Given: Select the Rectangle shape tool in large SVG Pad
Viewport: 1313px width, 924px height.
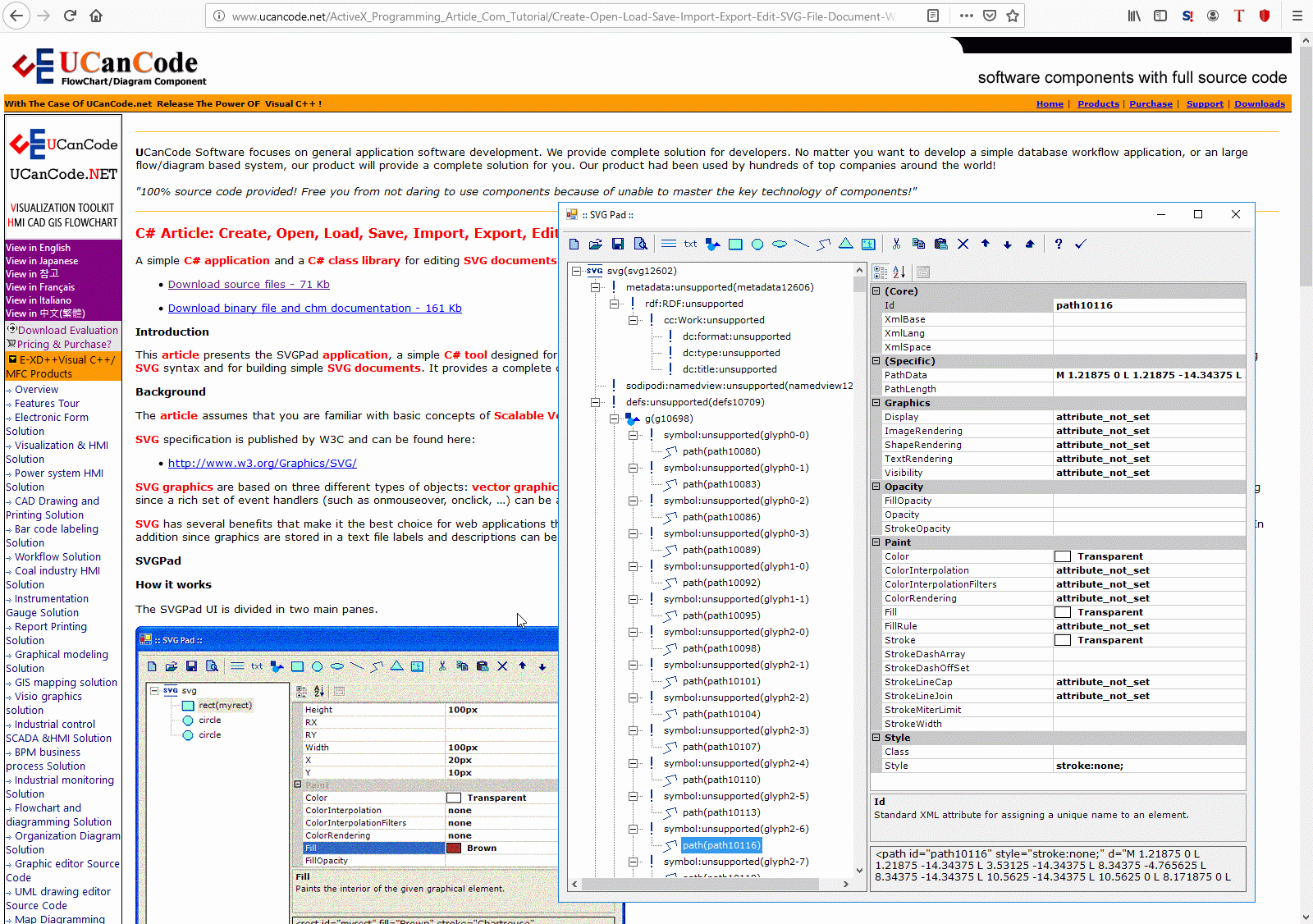Looking at the screenshot, I should point(735,244).
